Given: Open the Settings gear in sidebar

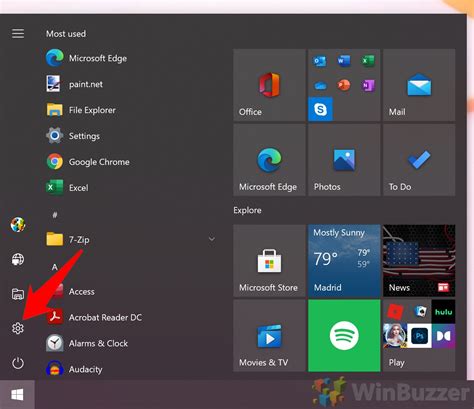Looking at the screenshot, I should [18, 328].
